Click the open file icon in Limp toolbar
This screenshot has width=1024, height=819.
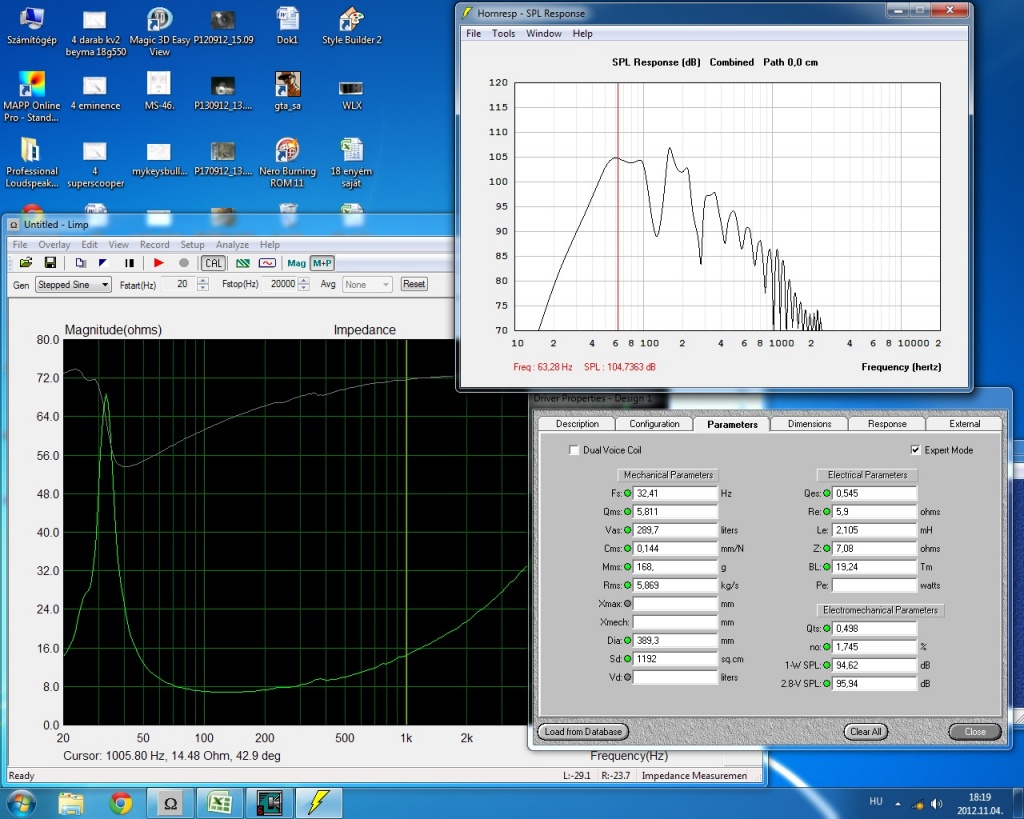[27, 263]
